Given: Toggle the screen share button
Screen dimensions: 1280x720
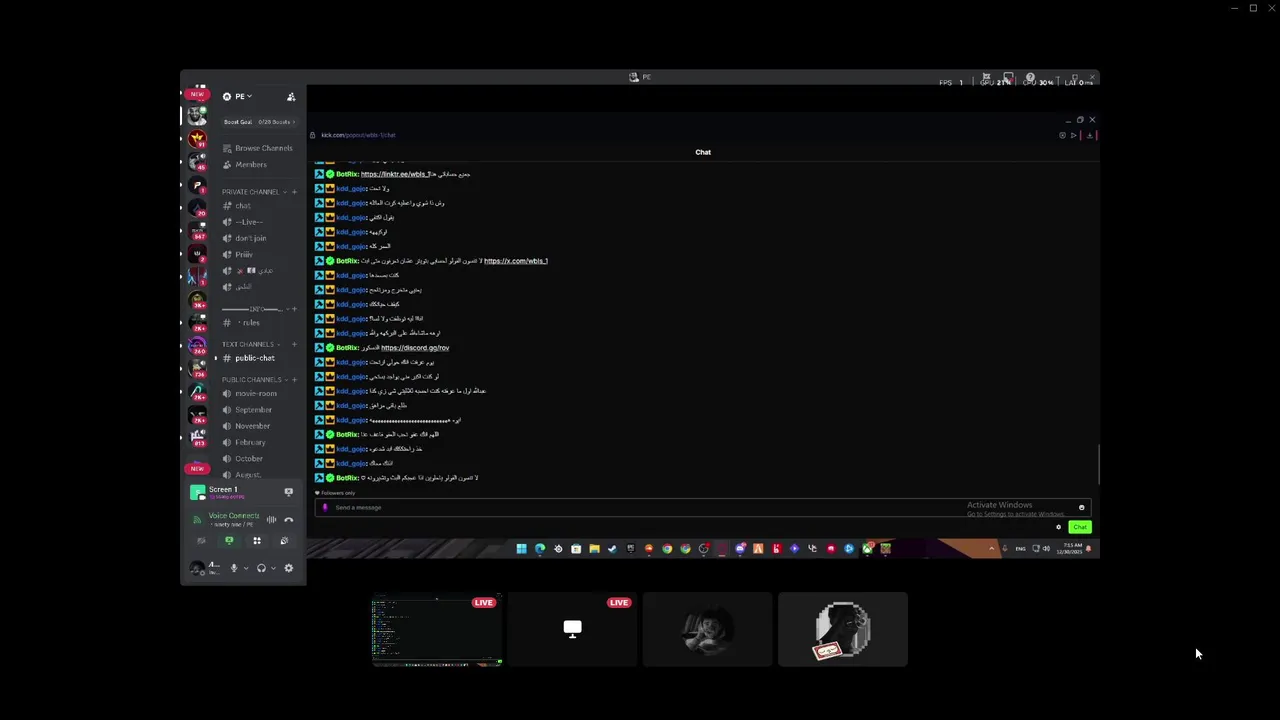Looking at the screenshot, I should pos(229,541).
